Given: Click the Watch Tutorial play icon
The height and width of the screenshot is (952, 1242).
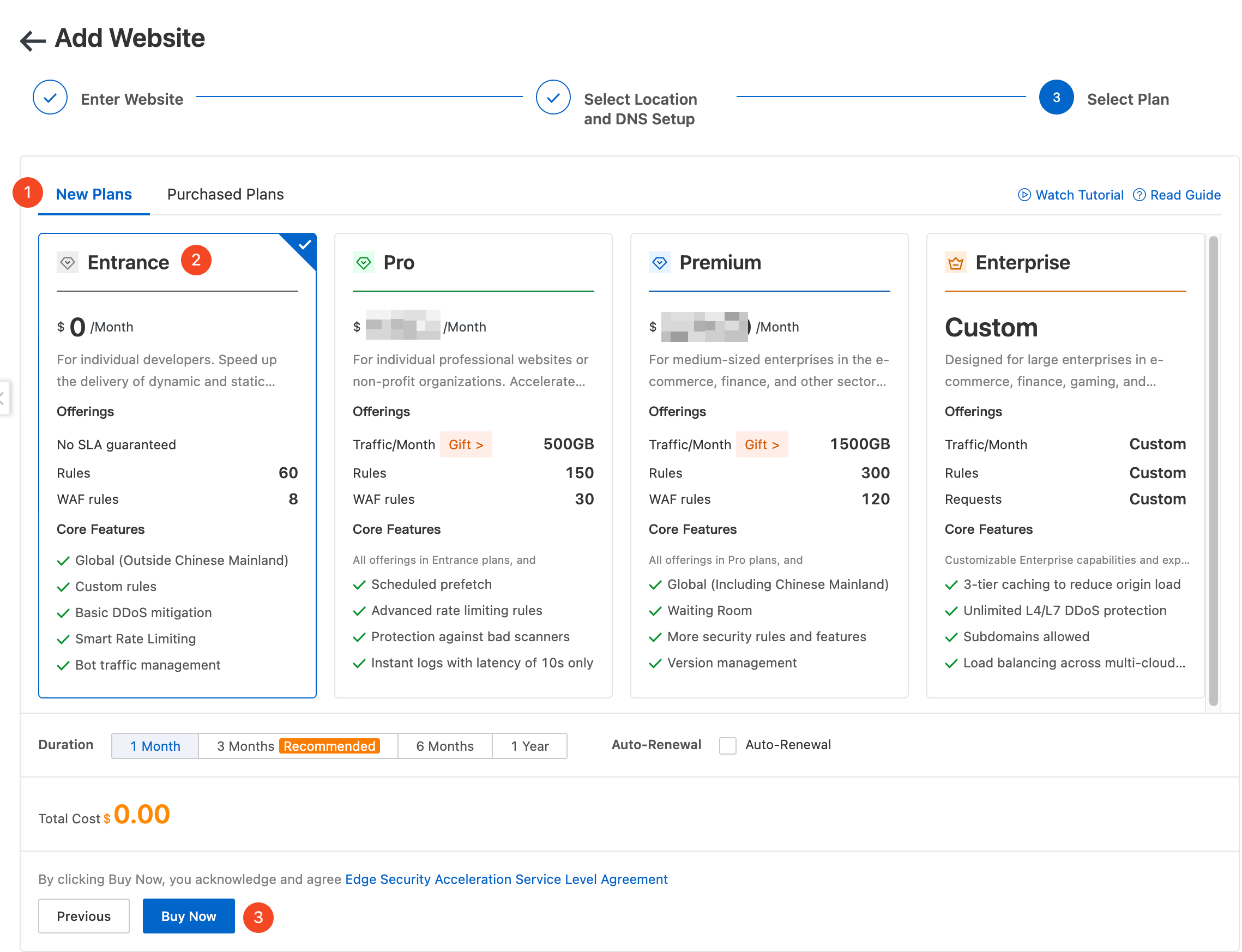Looking at the screenshot, I should point(1024,195).
